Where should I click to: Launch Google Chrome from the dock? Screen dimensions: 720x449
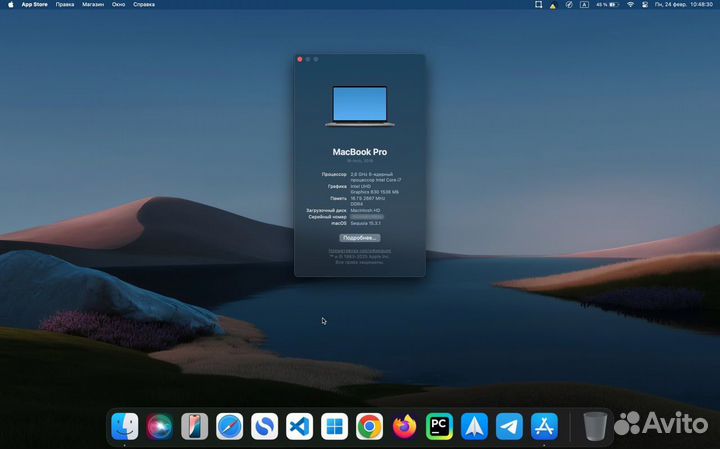pos(369,427)
